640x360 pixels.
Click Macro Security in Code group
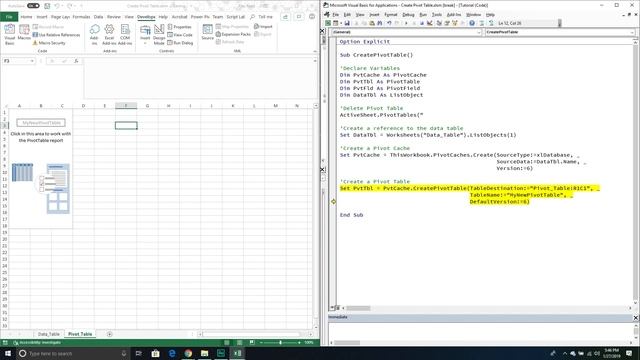(49, 43)
